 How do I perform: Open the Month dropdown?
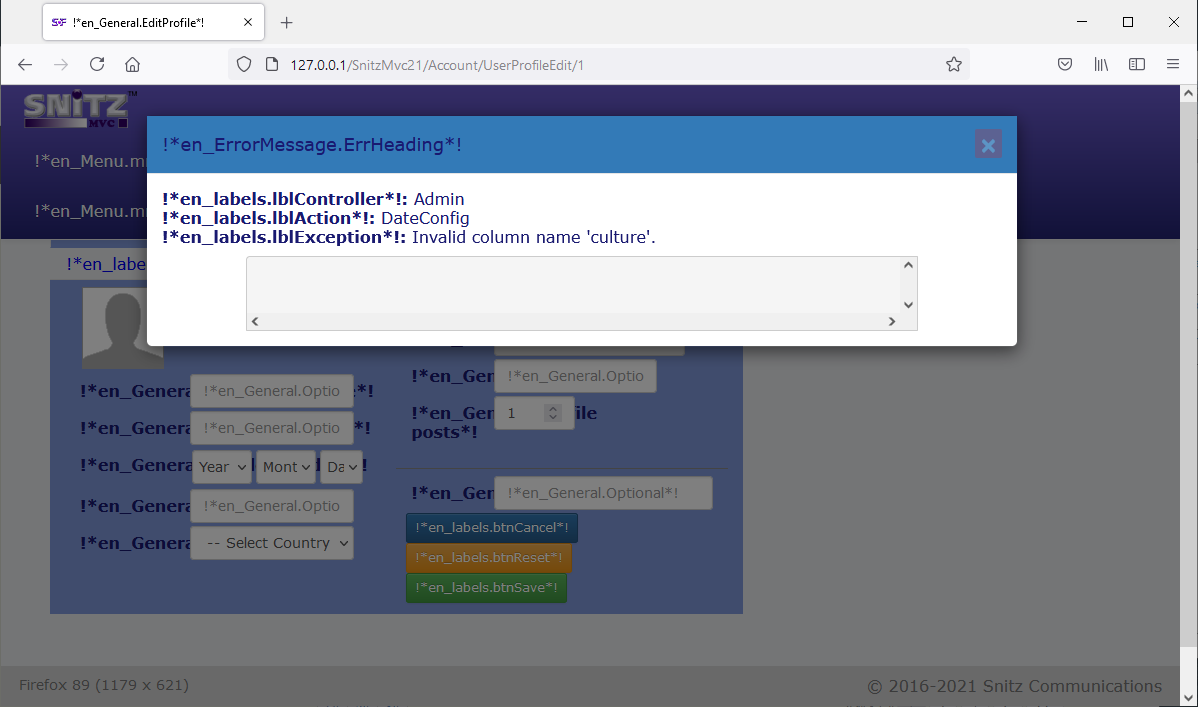pos(286,467)
